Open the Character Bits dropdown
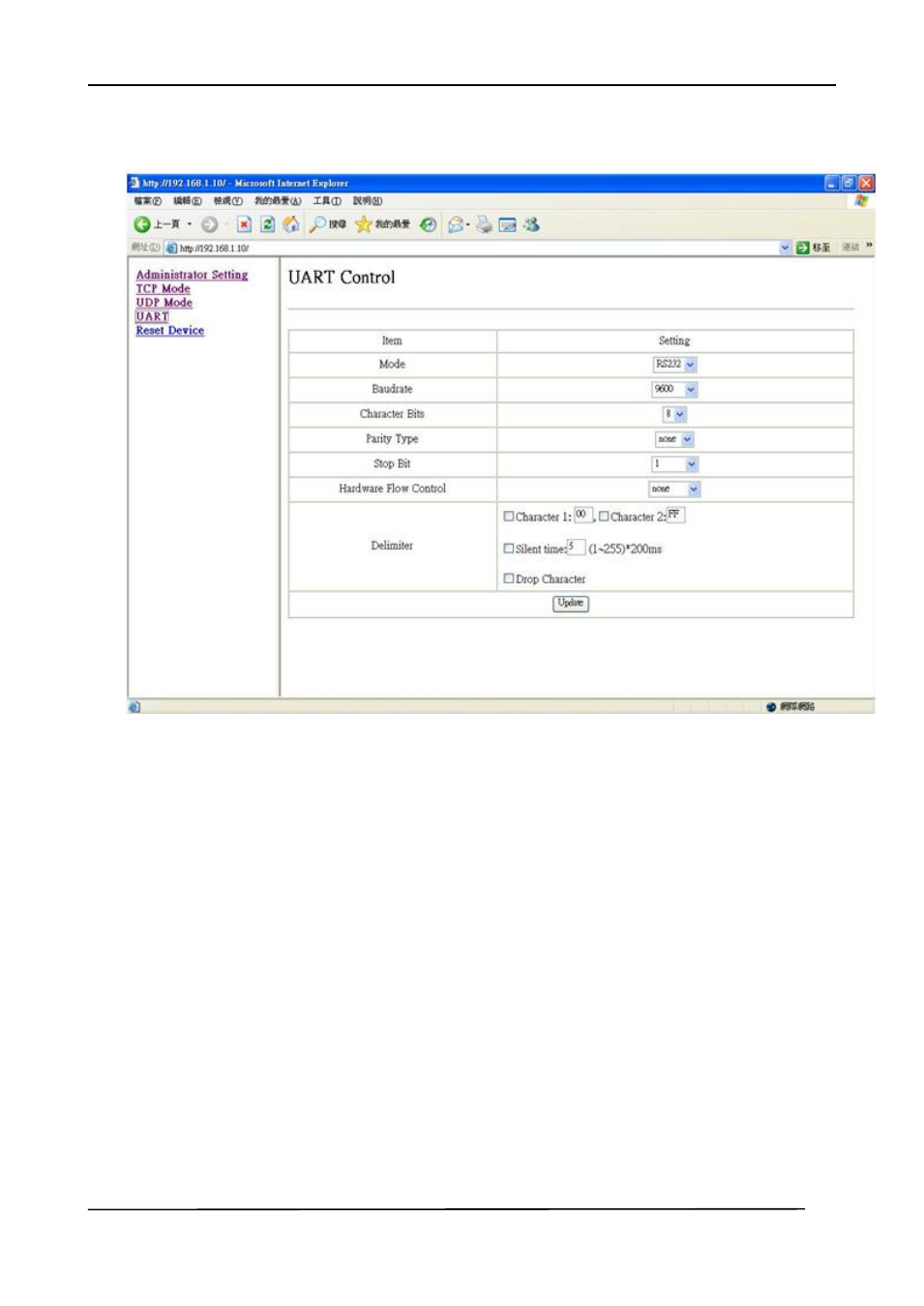The image size is (924, 1306). click(x=674, y=414)
